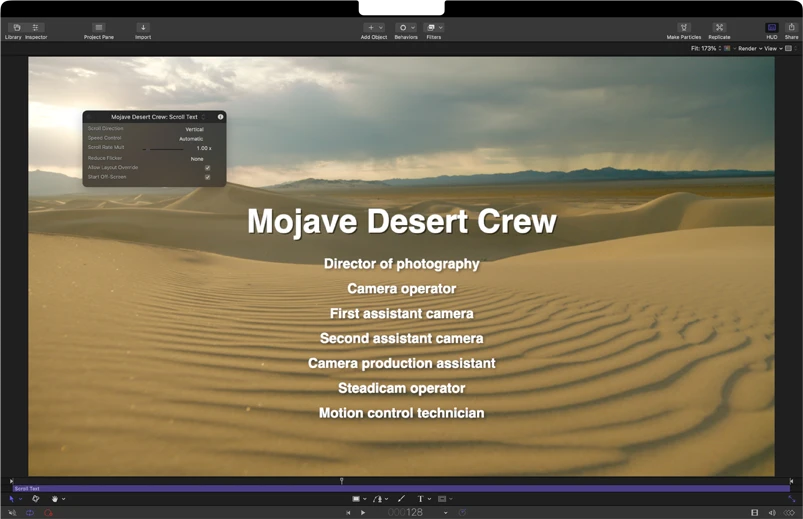Change Scroll Direction from Vertical
This screenshot has width=803, height=519.
pyautogui.click(x=195, y=130)
